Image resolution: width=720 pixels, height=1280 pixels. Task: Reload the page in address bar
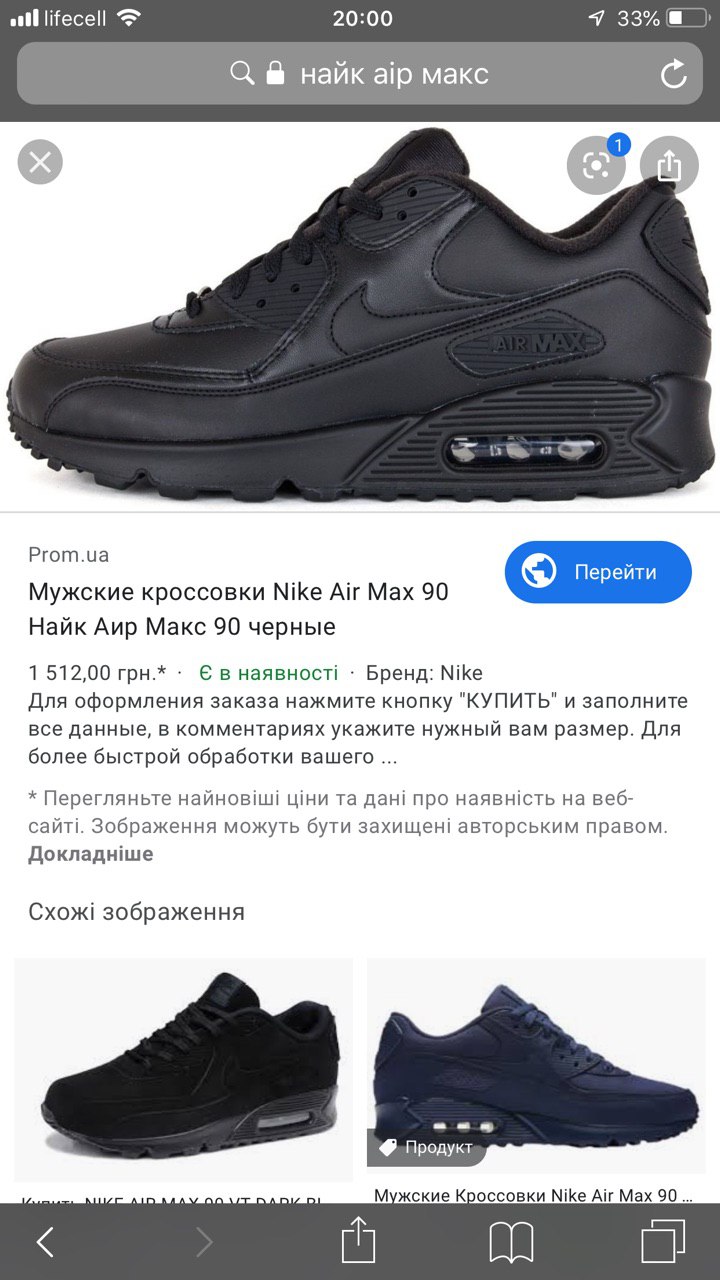click(x=674, y=74)
